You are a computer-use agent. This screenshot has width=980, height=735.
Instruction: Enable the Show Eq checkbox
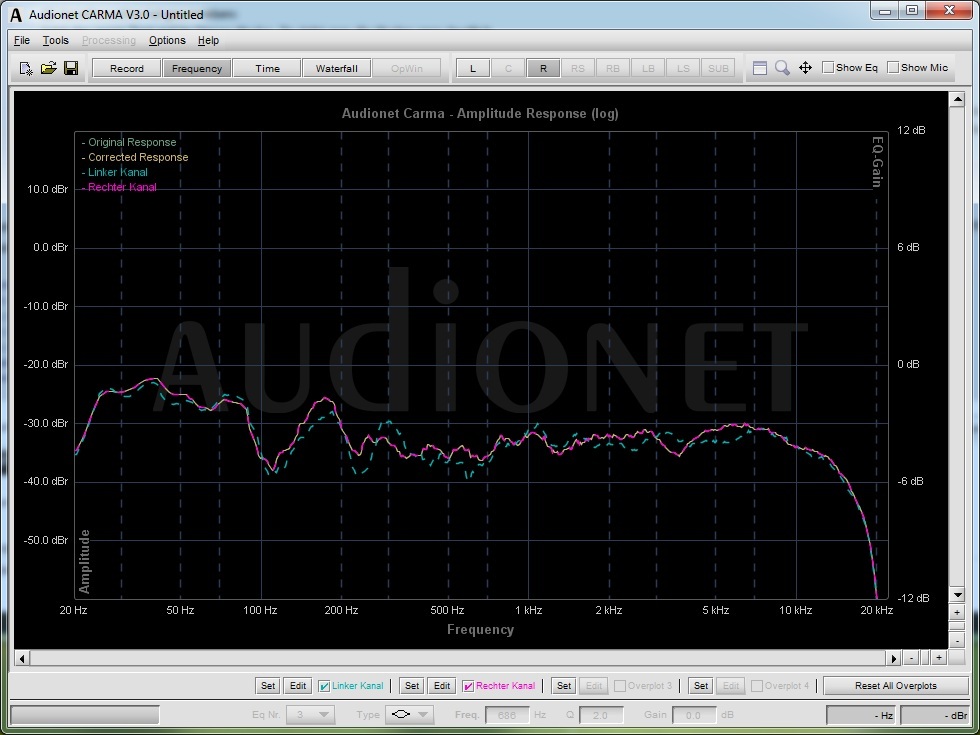[x=828, y=68]
